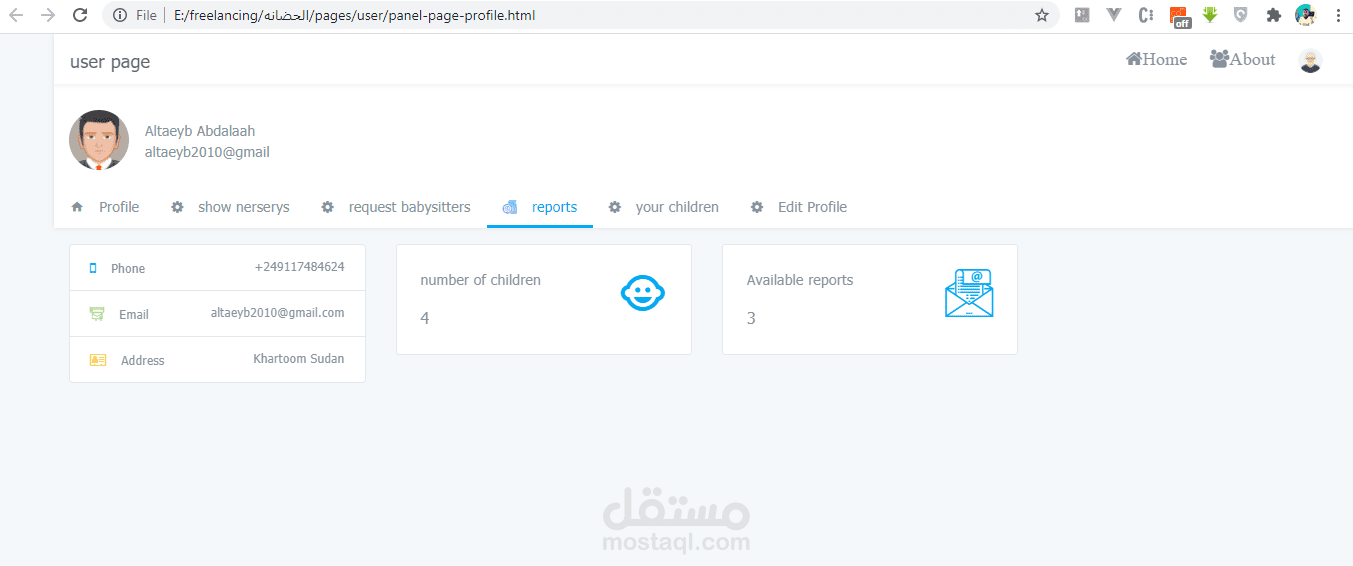Open the About link in navbar

click(x=1242, y=59)
